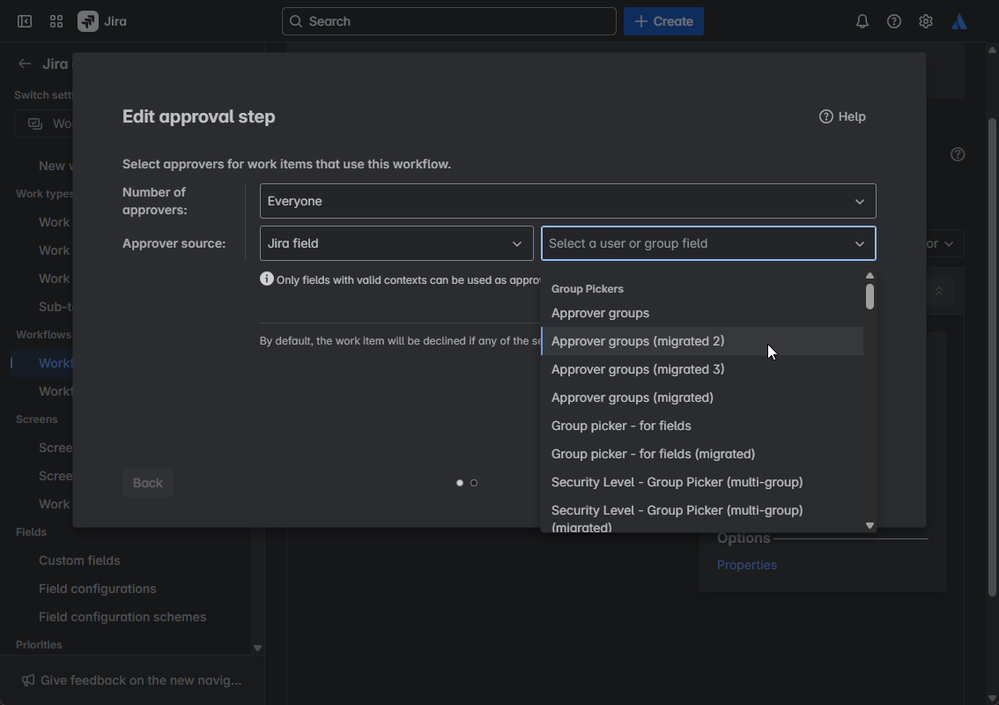
Task: Choose Group picker - for fields option
Action: coord(621,426)
